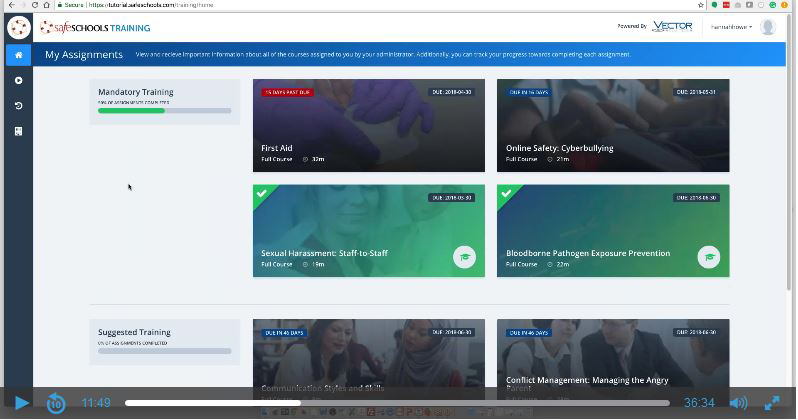Expand the username dropdown menu
This screenshot has height=420, width=798.
tap(731, 27)
